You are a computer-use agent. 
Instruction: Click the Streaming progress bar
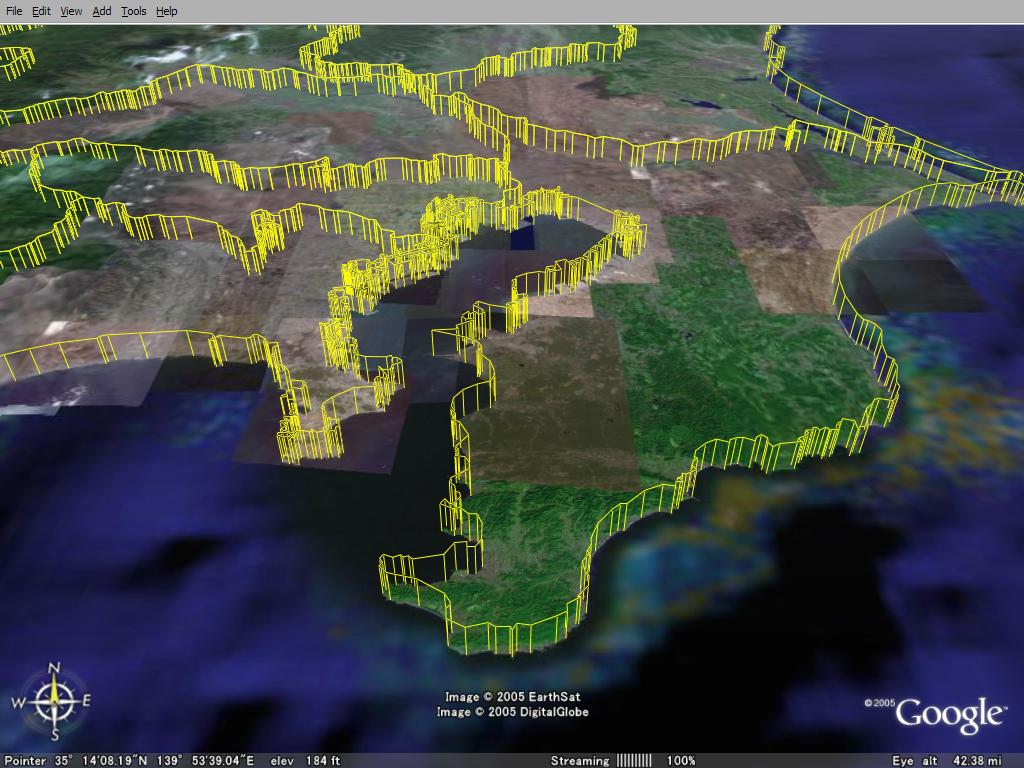pyautogui.click(x=634, y=760)
